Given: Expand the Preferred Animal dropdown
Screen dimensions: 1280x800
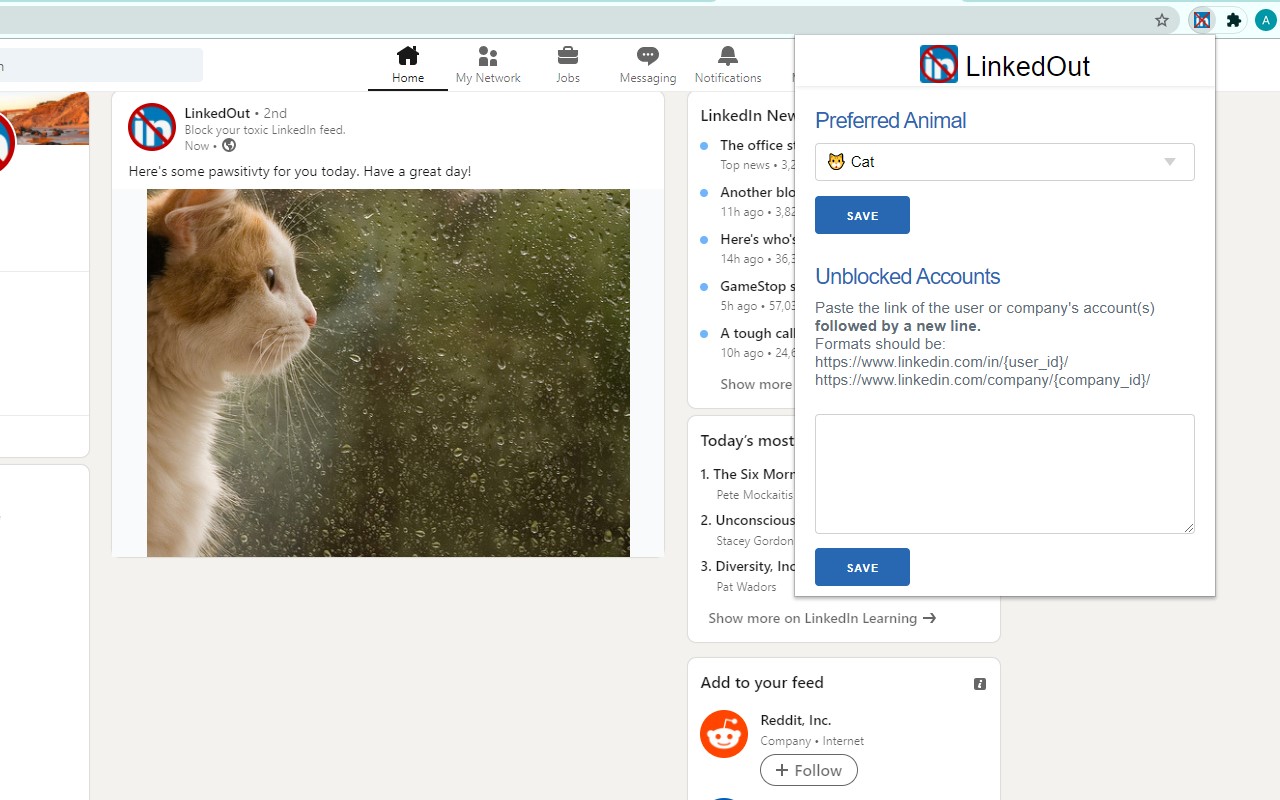Looking at the screenshot, I should tap(1004, 162).
